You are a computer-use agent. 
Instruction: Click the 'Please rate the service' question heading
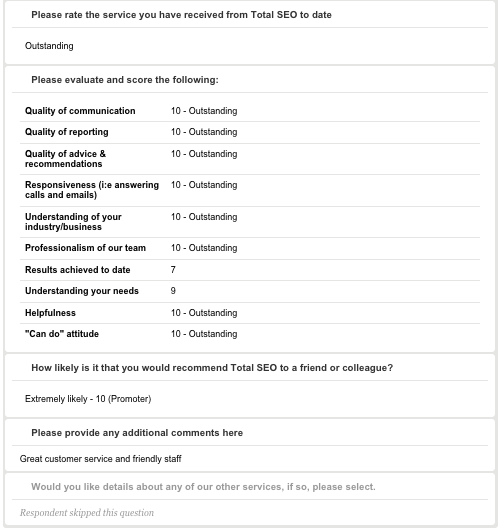click(181, 15)
